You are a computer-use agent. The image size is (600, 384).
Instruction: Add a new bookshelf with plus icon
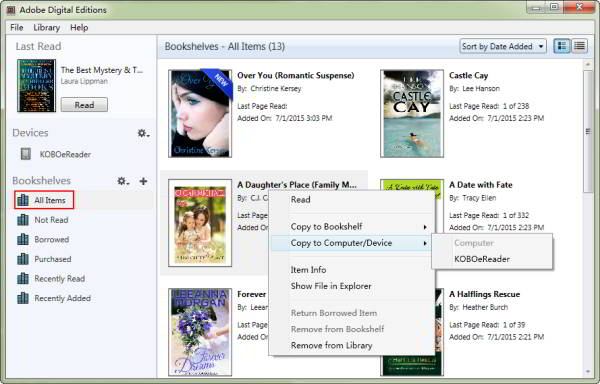pos(143,181)
